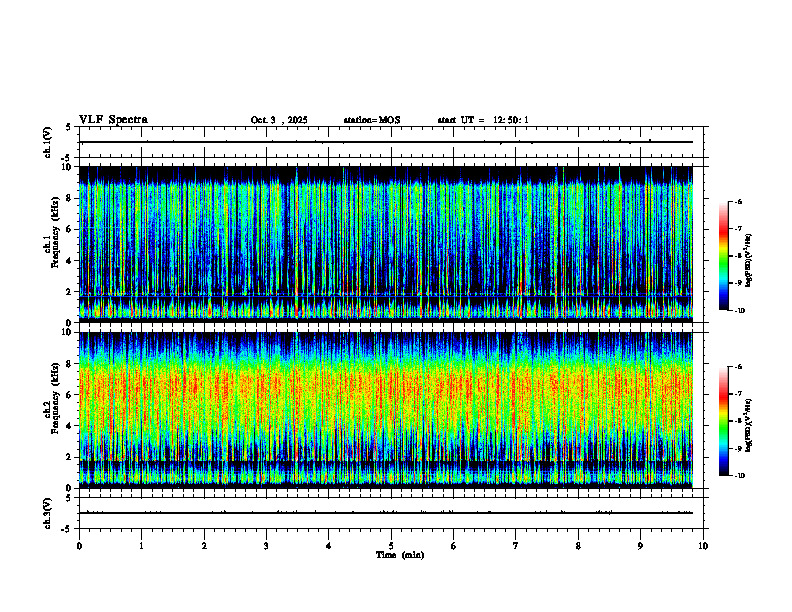Viewport: 792px width, 612px height.
Task: Click the ch.1 frequency tick "2"
Action: (71, 292)
